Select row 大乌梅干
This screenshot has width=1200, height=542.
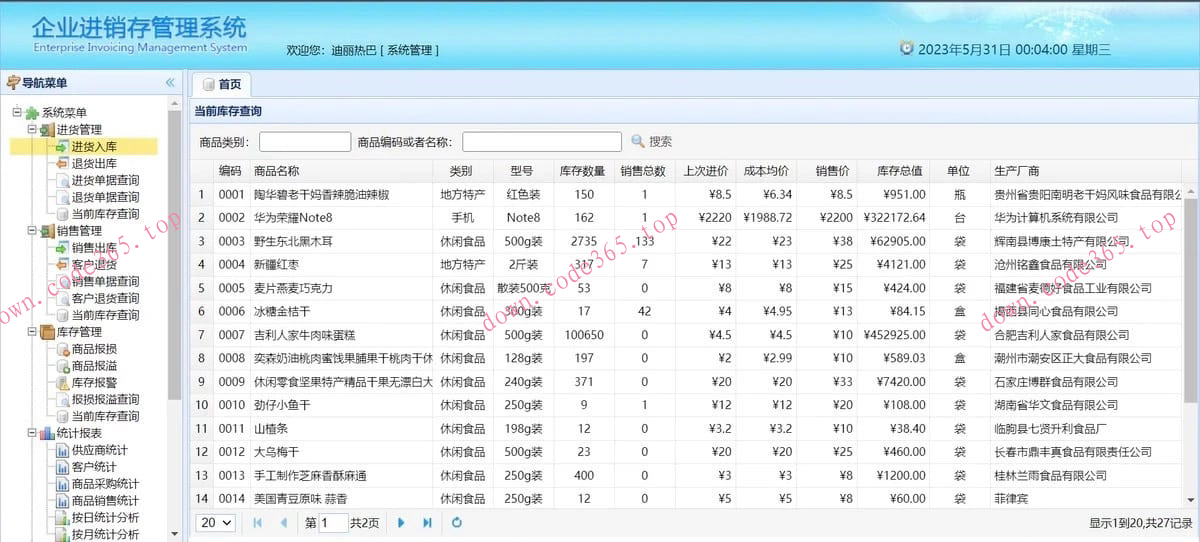coord(685,452)
